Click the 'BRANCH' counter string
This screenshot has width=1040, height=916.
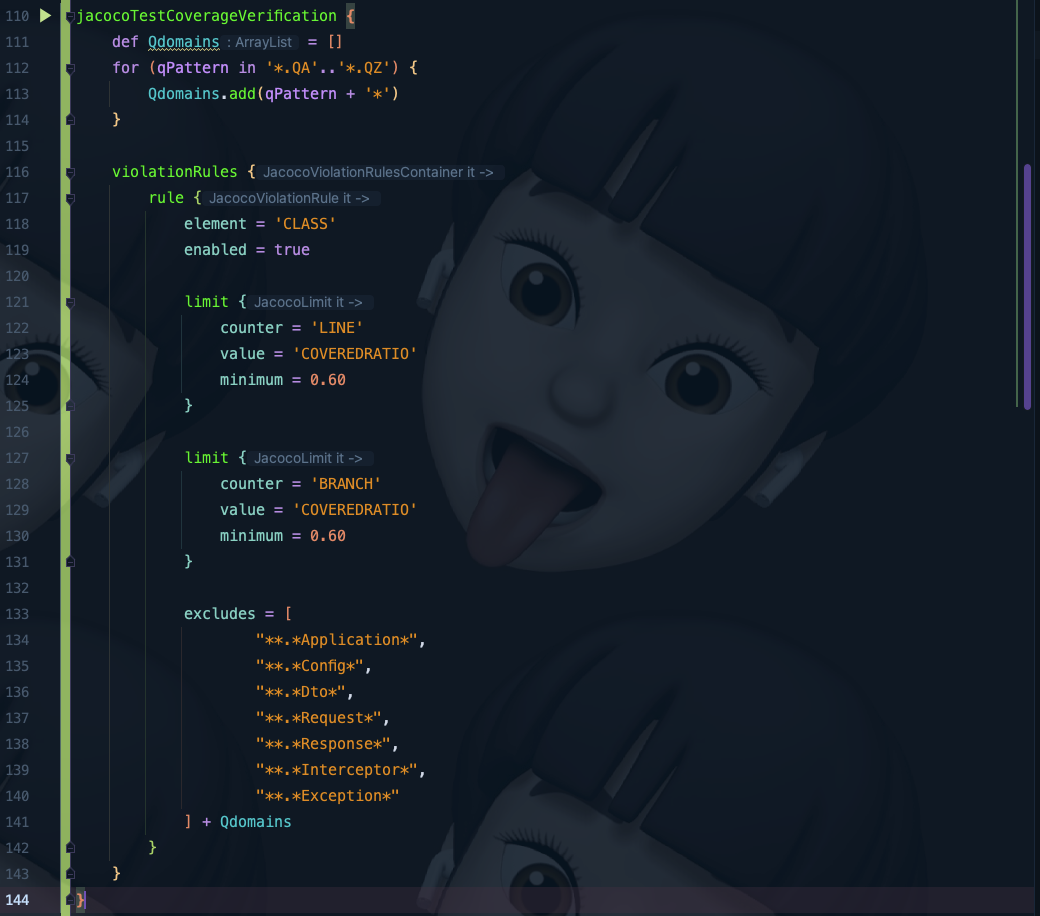pyautogui.click(x=346, y=484)
